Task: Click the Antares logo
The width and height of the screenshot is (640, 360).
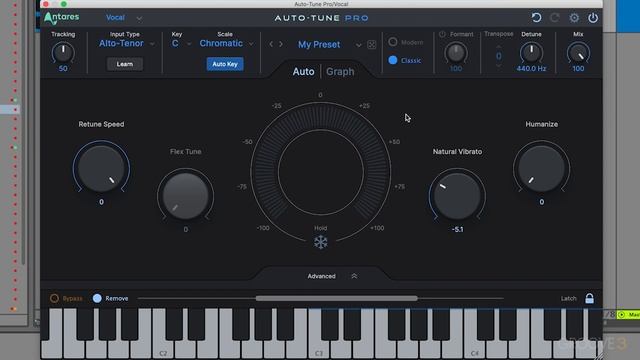Action: pyautogui.click(x=62, y=18)
